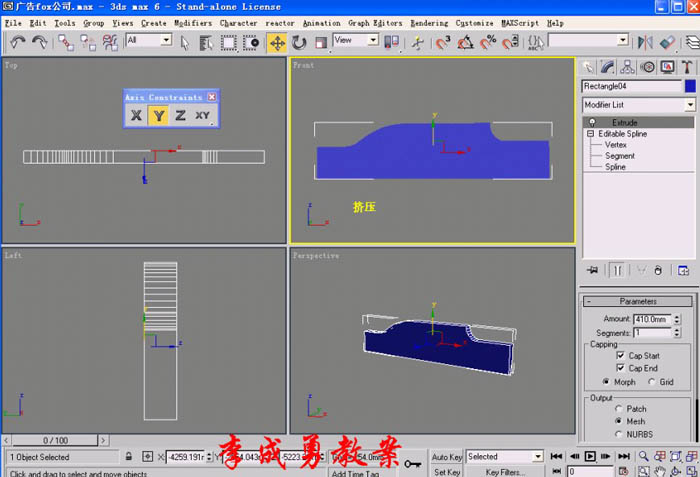The height and width of the screenshot is (477, 700).
Task: Activate the Select and Rotate tool
Action: [299, 43]
